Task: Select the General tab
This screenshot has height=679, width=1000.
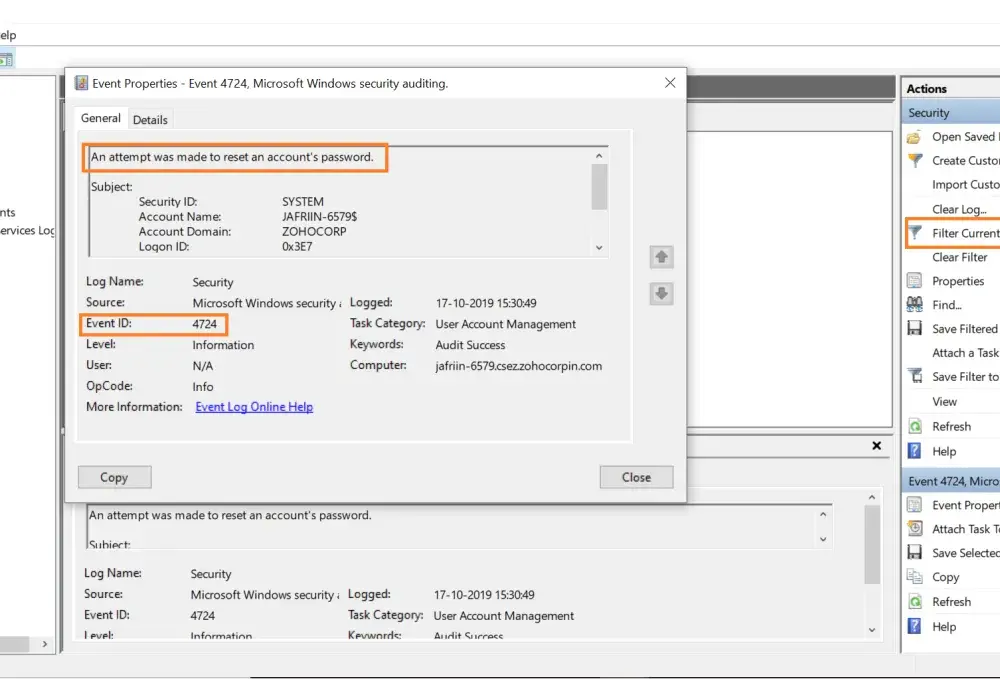Action: [101, 118]
